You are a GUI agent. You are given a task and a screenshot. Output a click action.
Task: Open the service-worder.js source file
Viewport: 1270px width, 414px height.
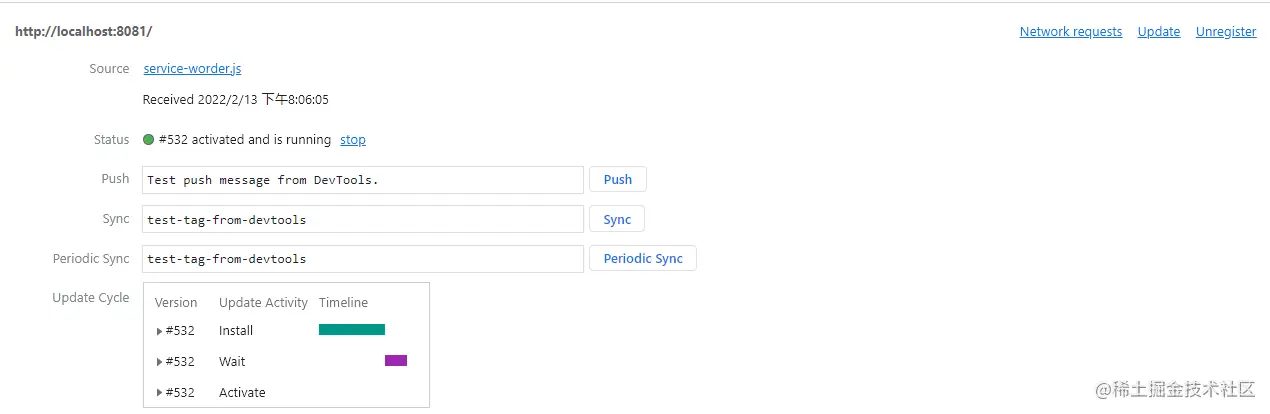(192, 69)
